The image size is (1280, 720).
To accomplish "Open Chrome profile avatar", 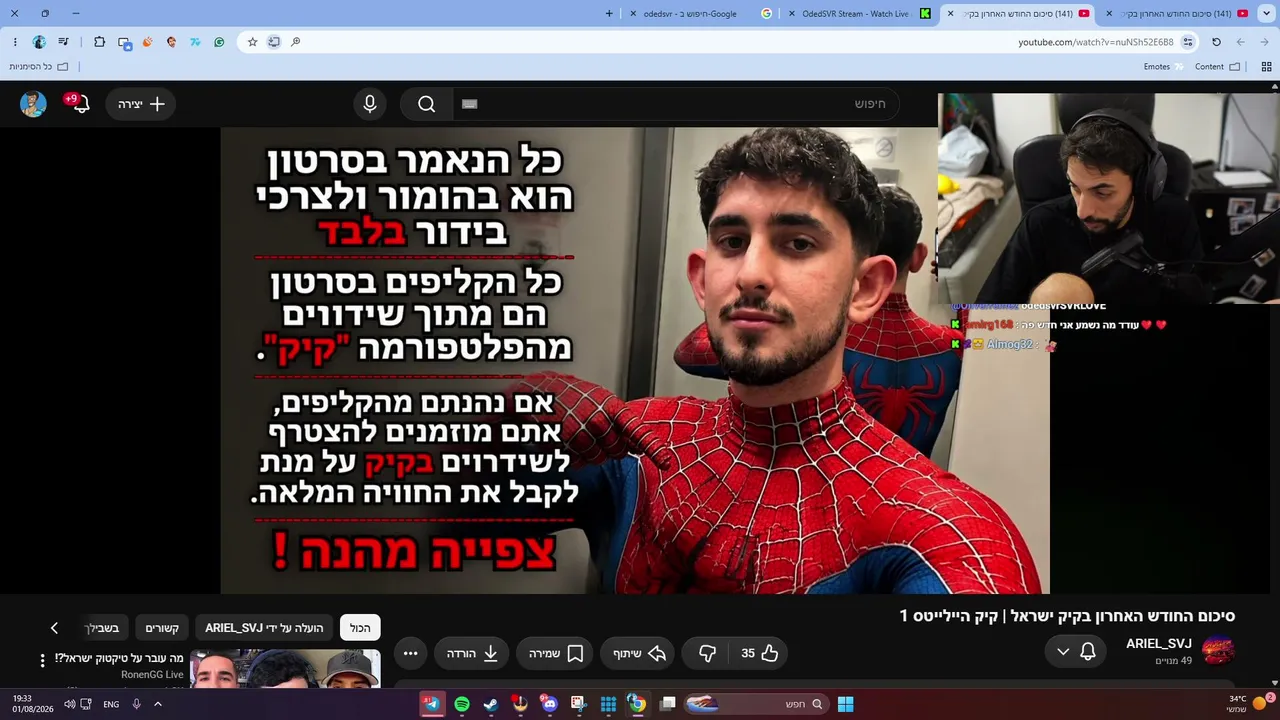I will [x=39, y=42].
